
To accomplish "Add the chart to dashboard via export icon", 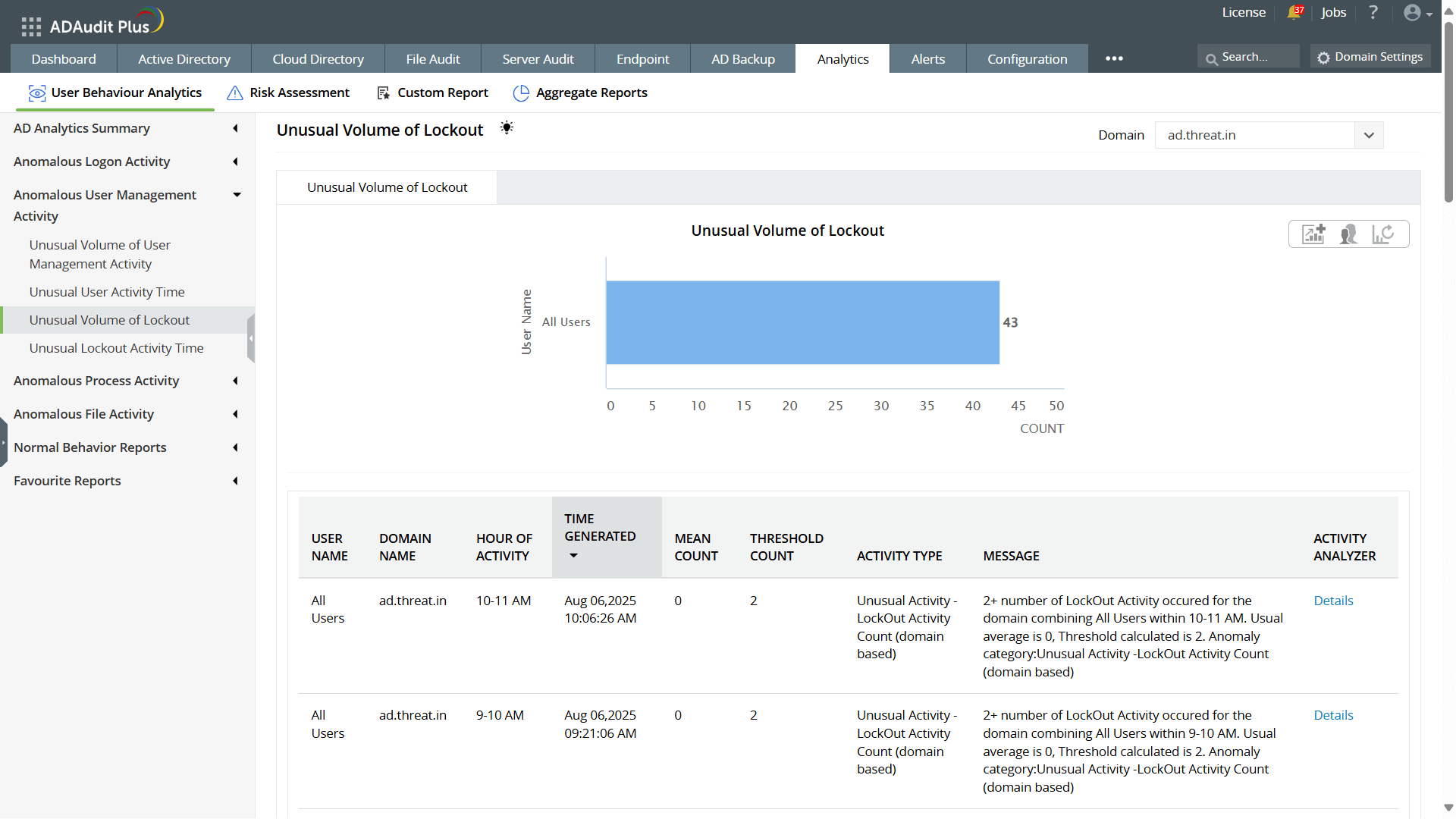I will coord(1313,234).
